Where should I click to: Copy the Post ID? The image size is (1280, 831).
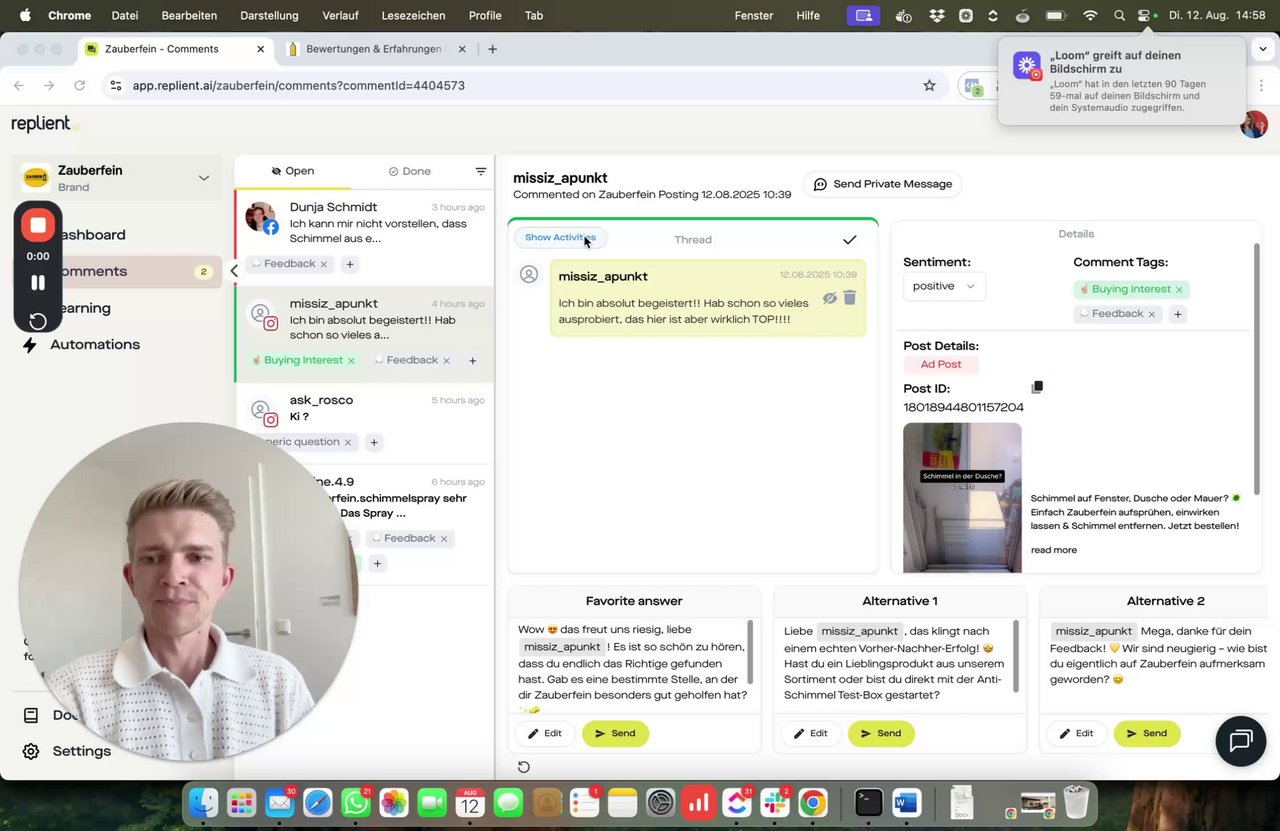tap(1037, 387)
